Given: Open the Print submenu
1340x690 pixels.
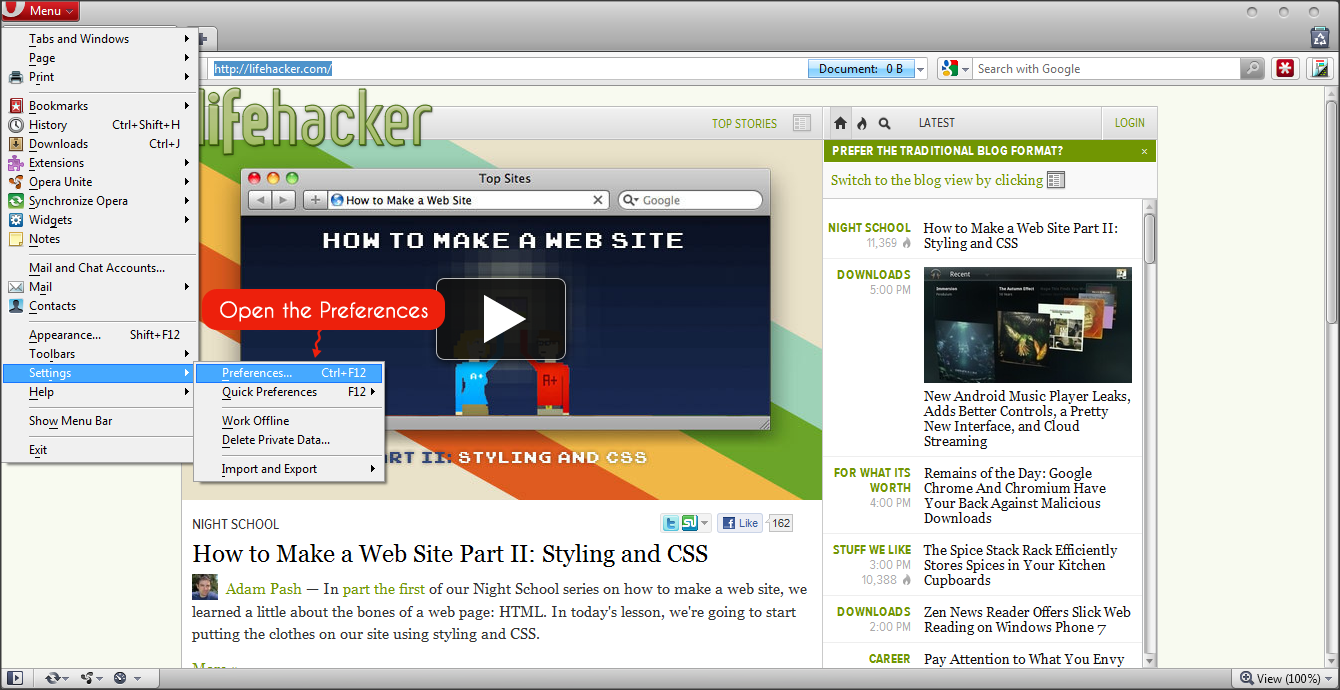Looking at the screenshot, I should (x=98, y=77).
